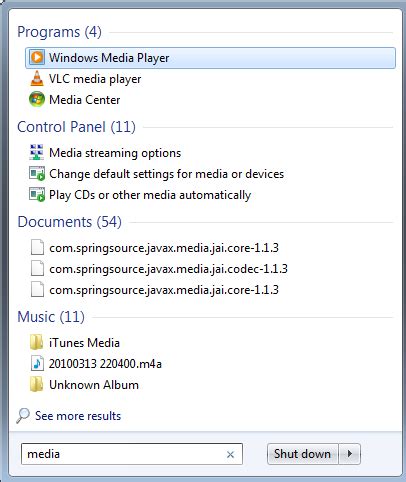Click the magnifier icon beside See more results
The width and height of the screenshot is (406, 482).
click(x=23, y=416)
